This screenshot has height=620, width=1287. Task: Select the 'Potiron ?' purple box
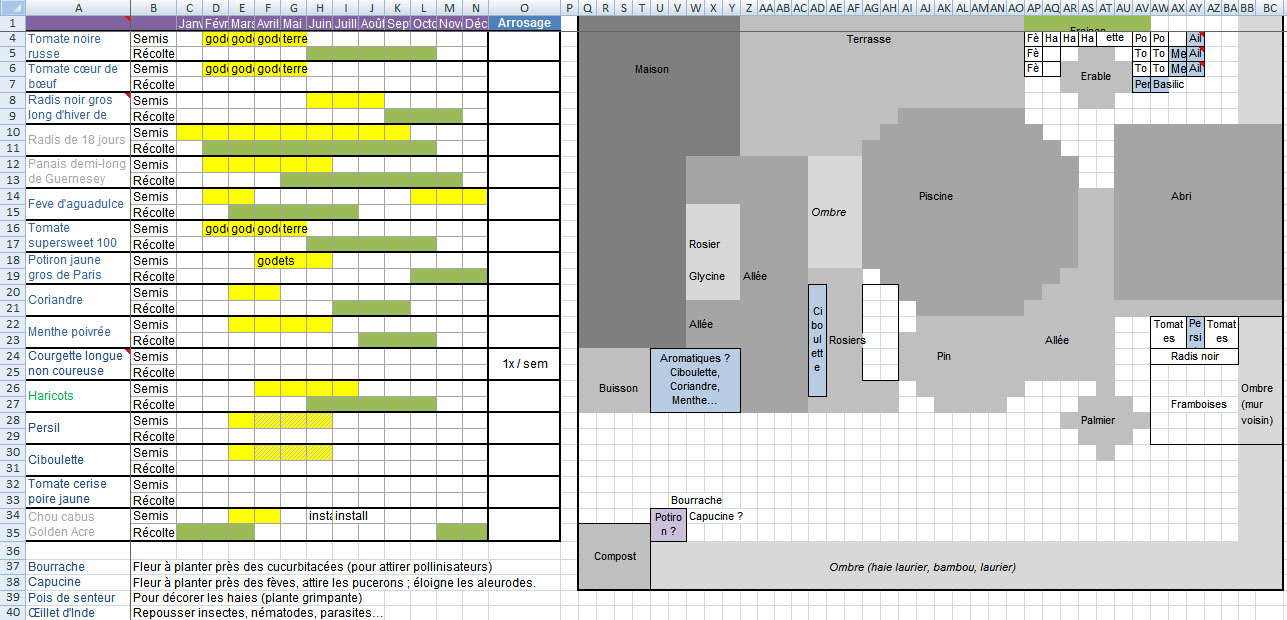point(668,524)
